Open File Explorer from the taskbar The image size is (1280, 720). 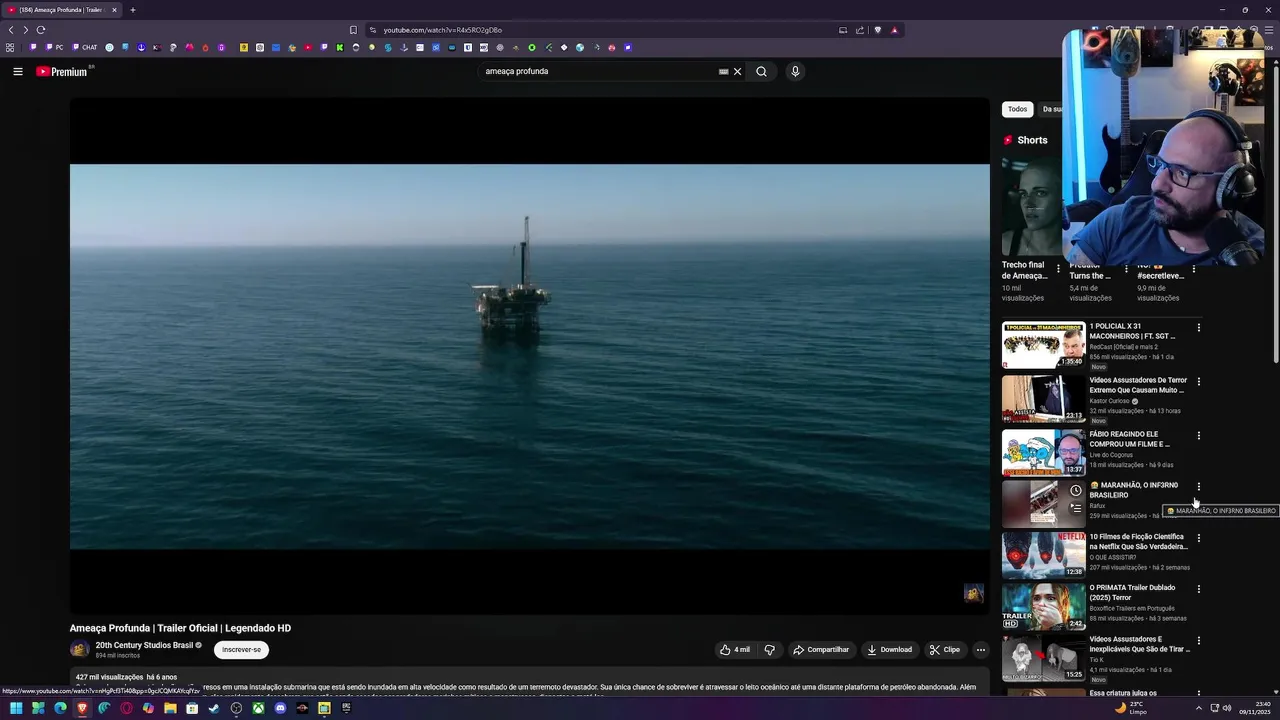(170, 708)
